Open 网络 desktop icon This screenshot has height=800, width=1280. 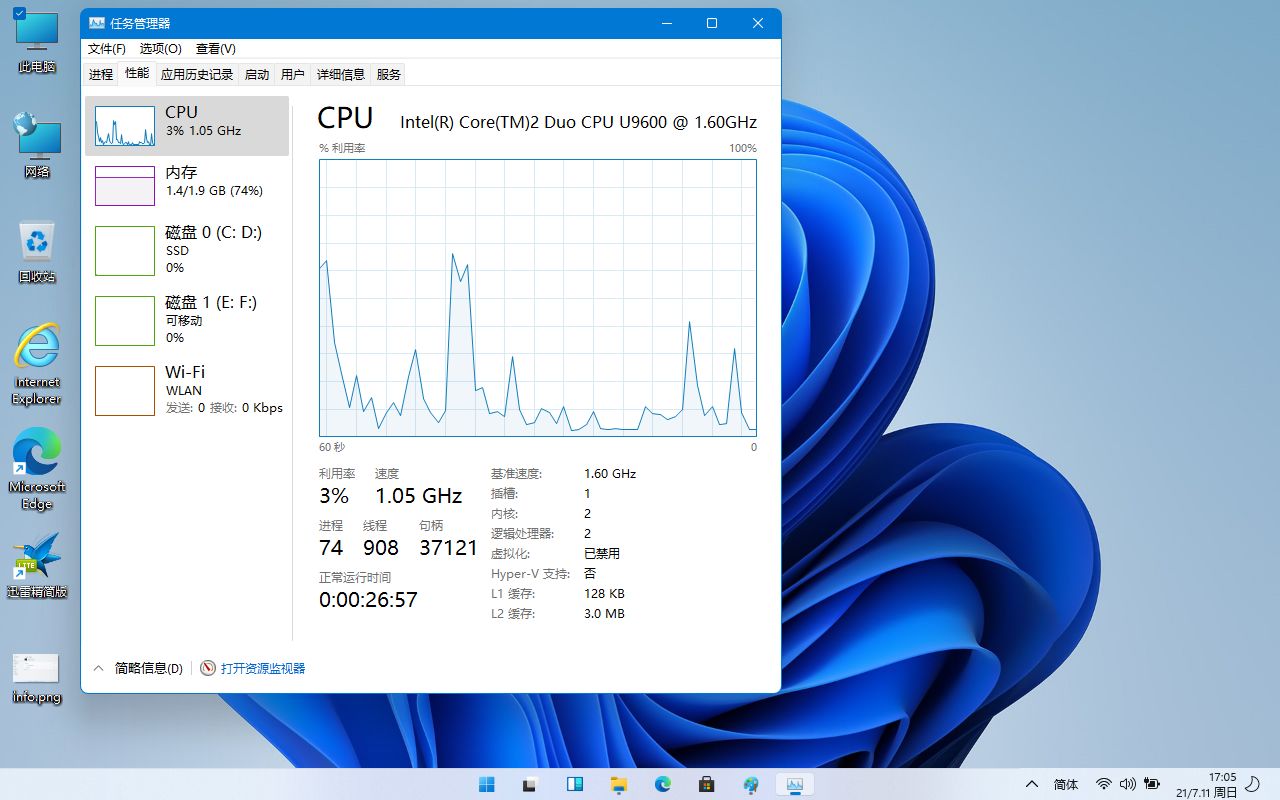[37, 145]
